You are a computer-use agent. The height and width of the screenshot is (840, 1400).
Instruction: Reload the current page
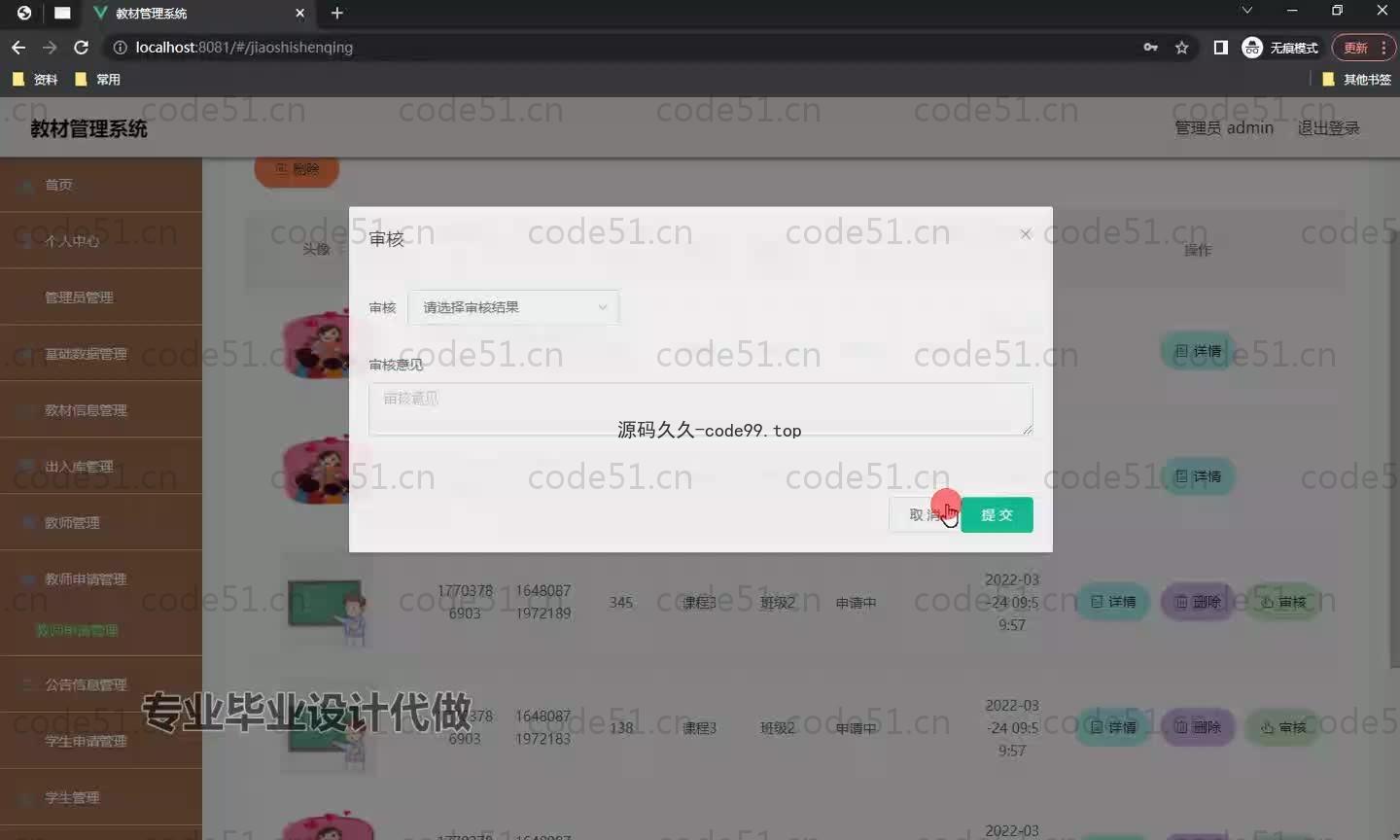tap(82, 47)
